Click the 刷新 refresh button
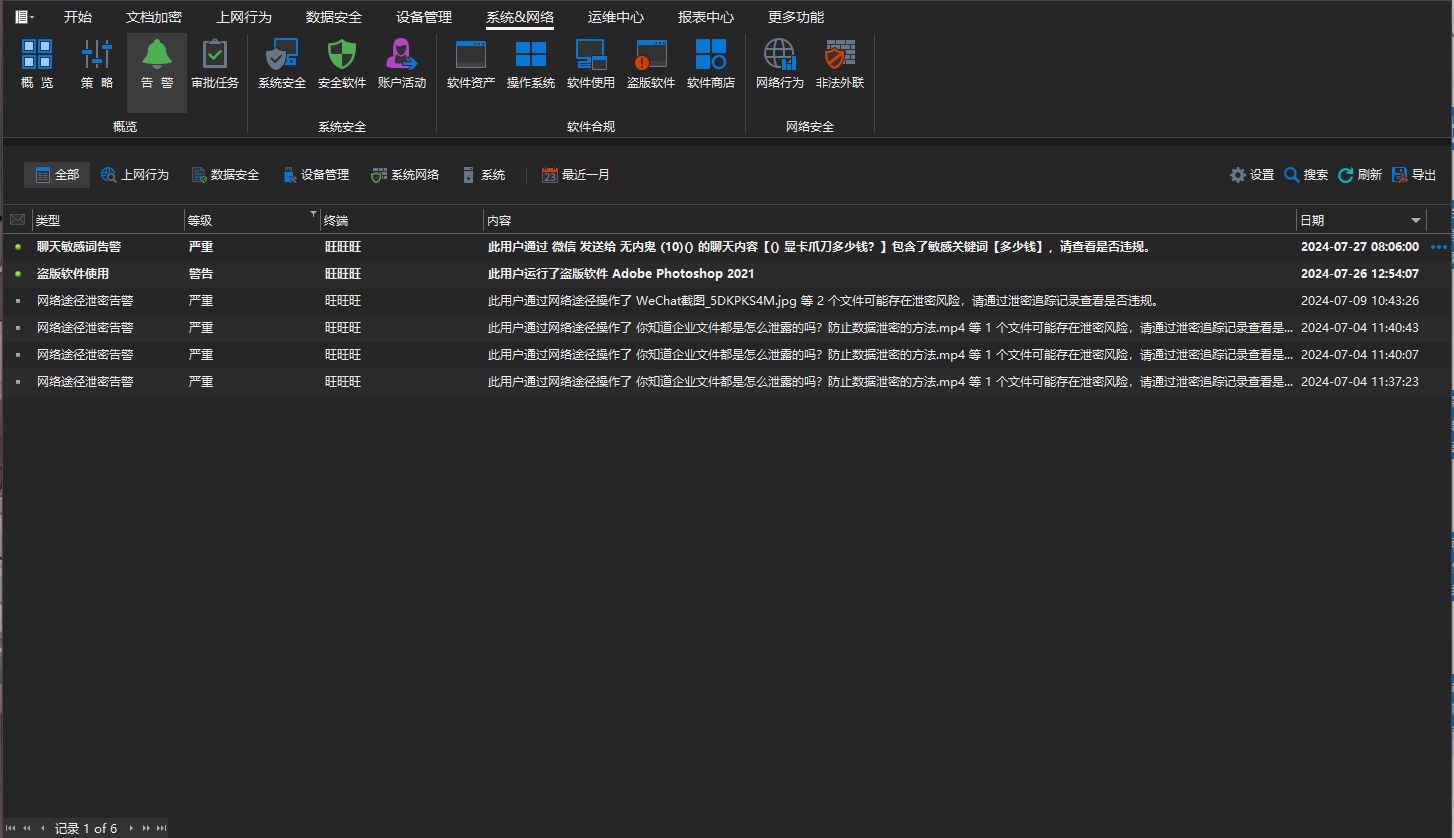This screenshot has height=838, width=1454. (1360, 175)
